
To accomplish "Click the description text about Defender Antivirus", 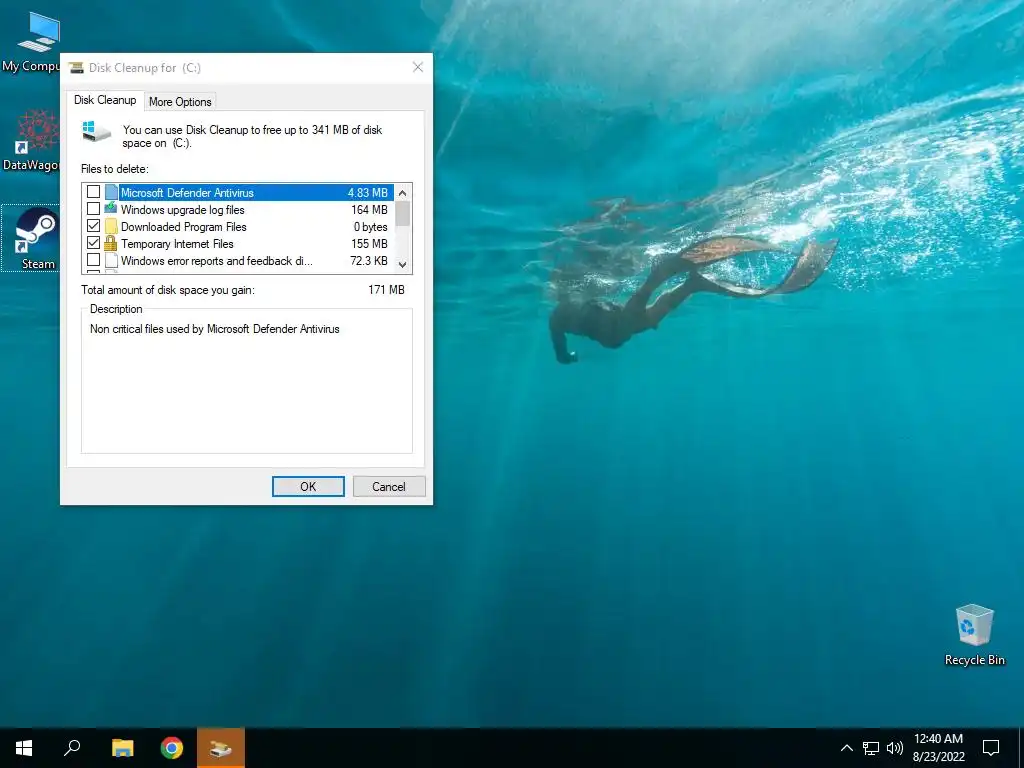I will click(x=215, y=329).
